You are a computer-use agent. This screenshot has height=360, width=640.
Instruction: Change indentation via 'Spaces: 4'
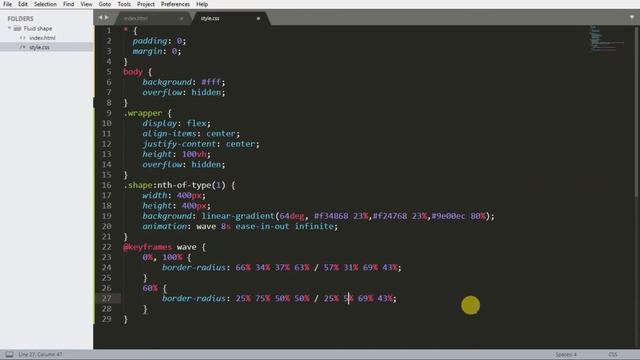(x=566, y=354)
